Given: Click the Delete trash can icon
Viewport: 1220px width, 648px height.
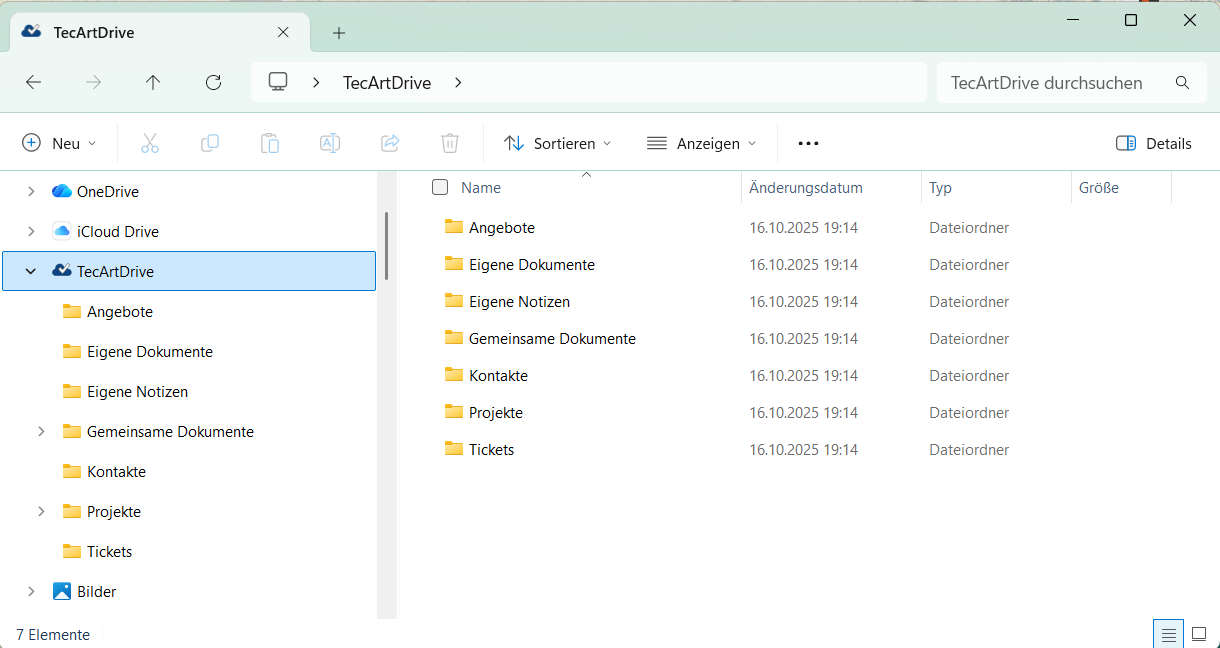Looking at the screenshot, I should pyautogui.click(x=450, y=143).
